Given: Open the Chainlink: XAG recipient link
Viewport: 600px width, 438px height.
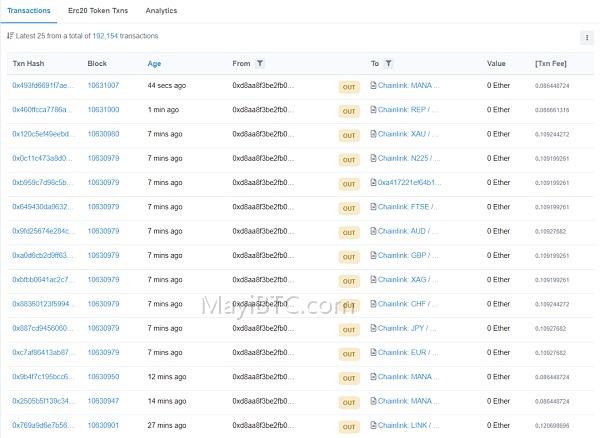Looking at the screenshot, I should pyautogui.click(x=408, y=280).
